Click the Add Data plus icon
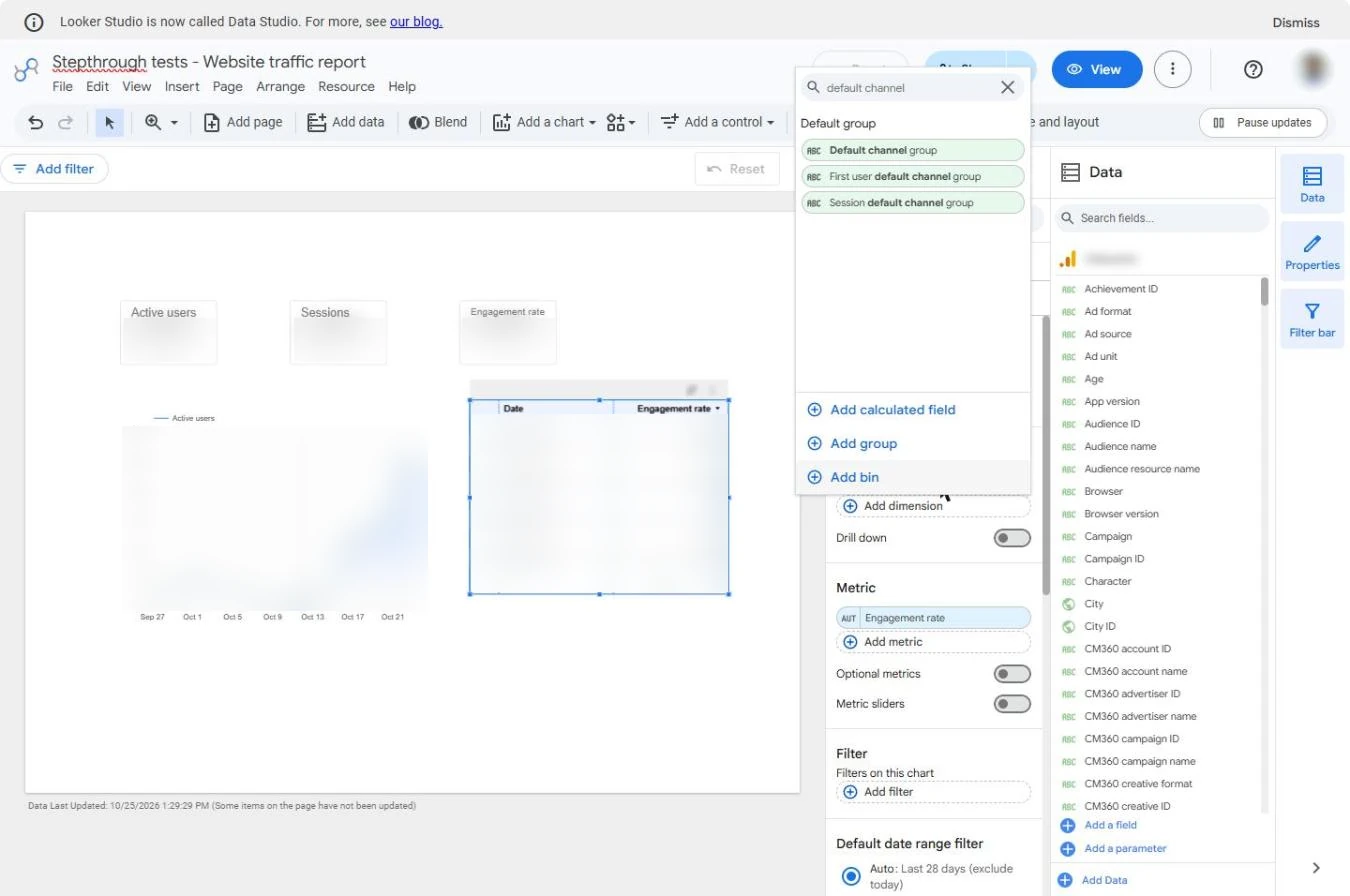 (1065, 880)
